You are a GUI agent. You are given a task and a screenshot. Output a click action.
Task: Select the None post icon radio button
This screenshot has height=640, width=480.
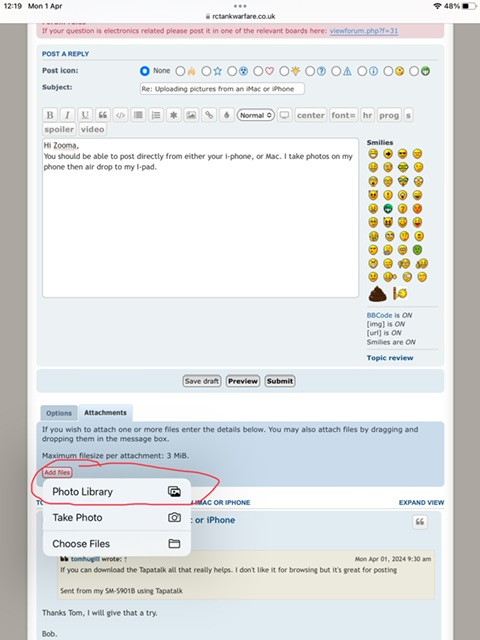point(144,71)
